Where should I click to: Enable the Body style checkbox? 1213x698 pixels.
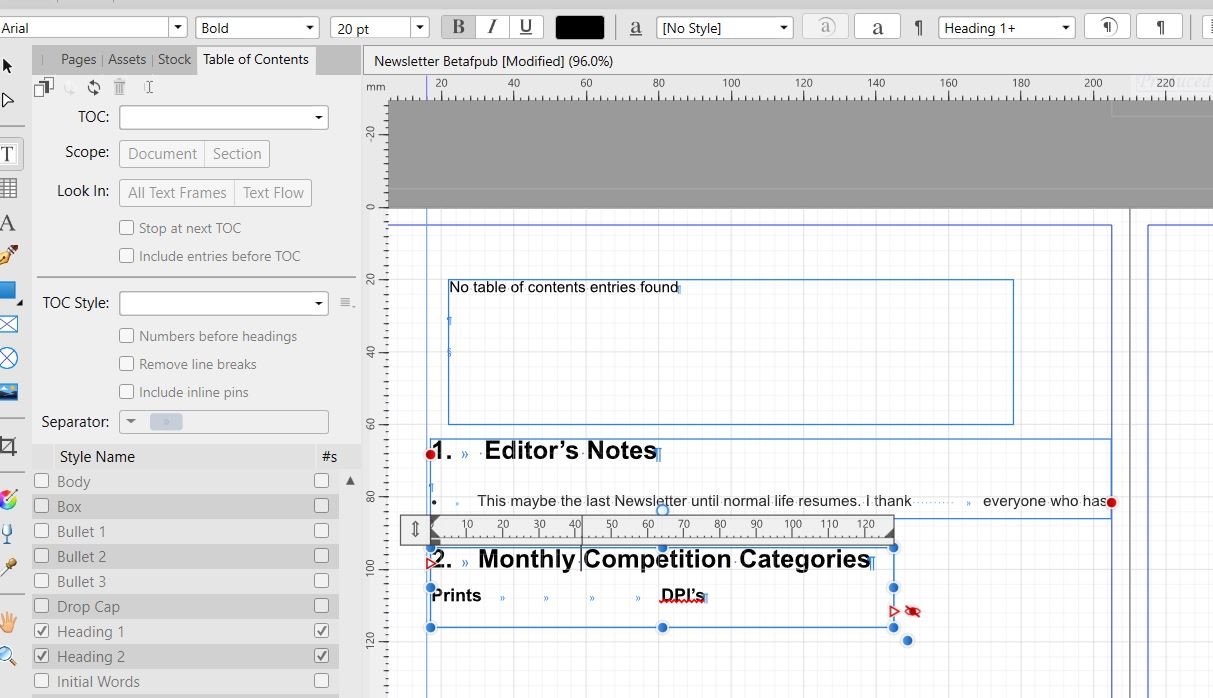tap(42, 481)
